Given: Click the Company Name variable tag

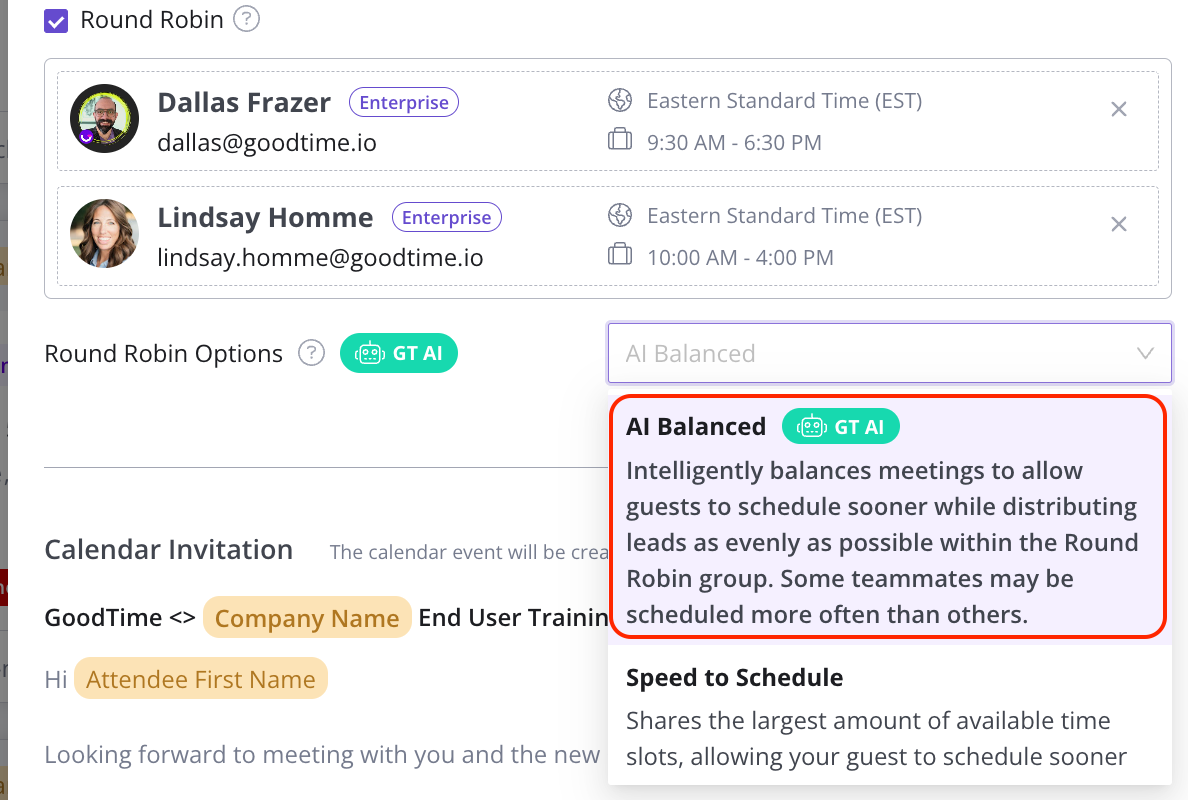Looking at the screenshot, I should coord(307,618).
